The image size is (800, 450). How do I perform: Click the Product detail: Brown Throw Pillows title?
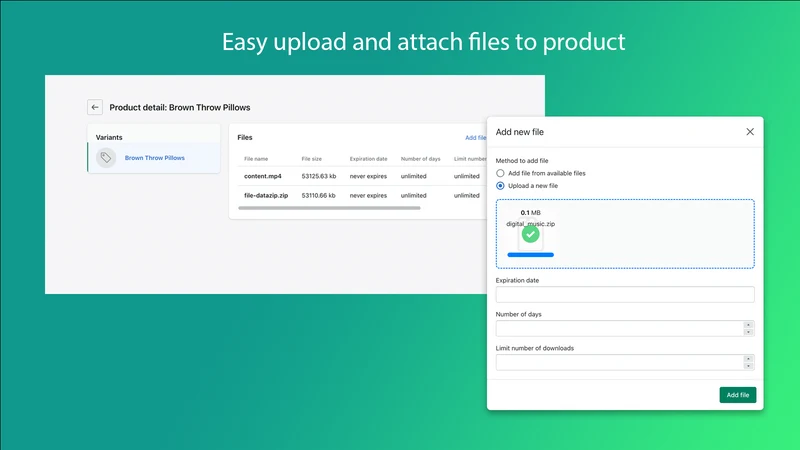pos(180,107)
